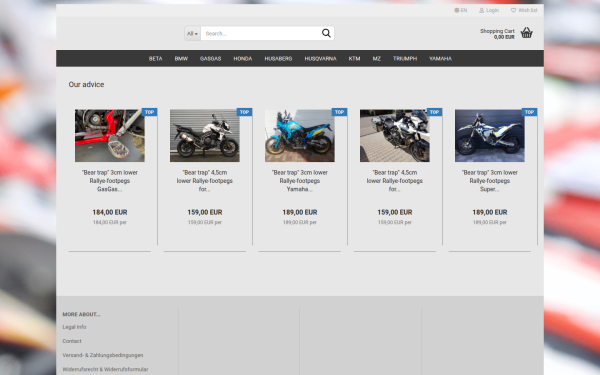
Task: Open the Contact footer link
Action: pyautogui.click(x=72, y=341)
